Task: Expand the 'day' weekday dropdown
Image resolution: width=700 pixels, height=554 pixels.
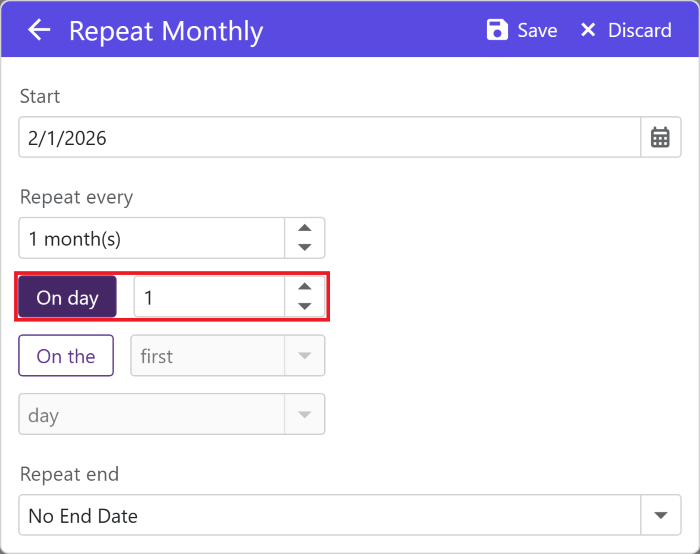Action: (x=305, y=415)
